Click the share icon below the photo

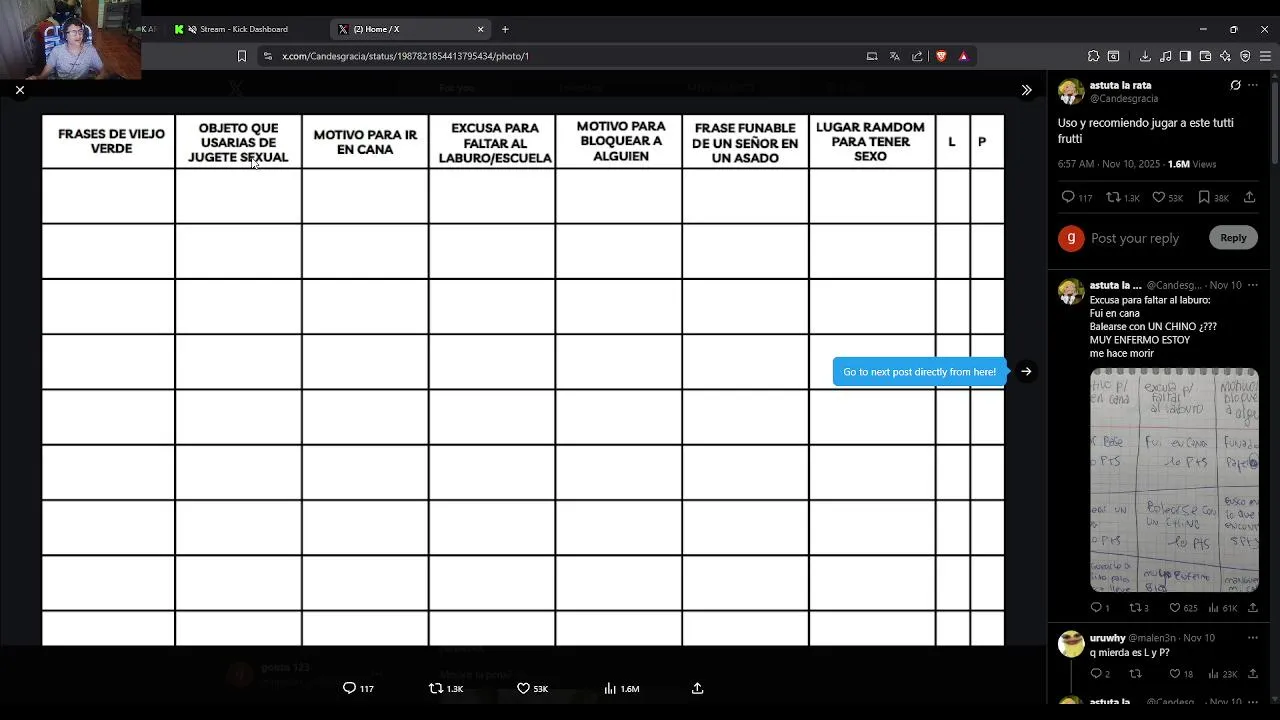click(698, 688)
